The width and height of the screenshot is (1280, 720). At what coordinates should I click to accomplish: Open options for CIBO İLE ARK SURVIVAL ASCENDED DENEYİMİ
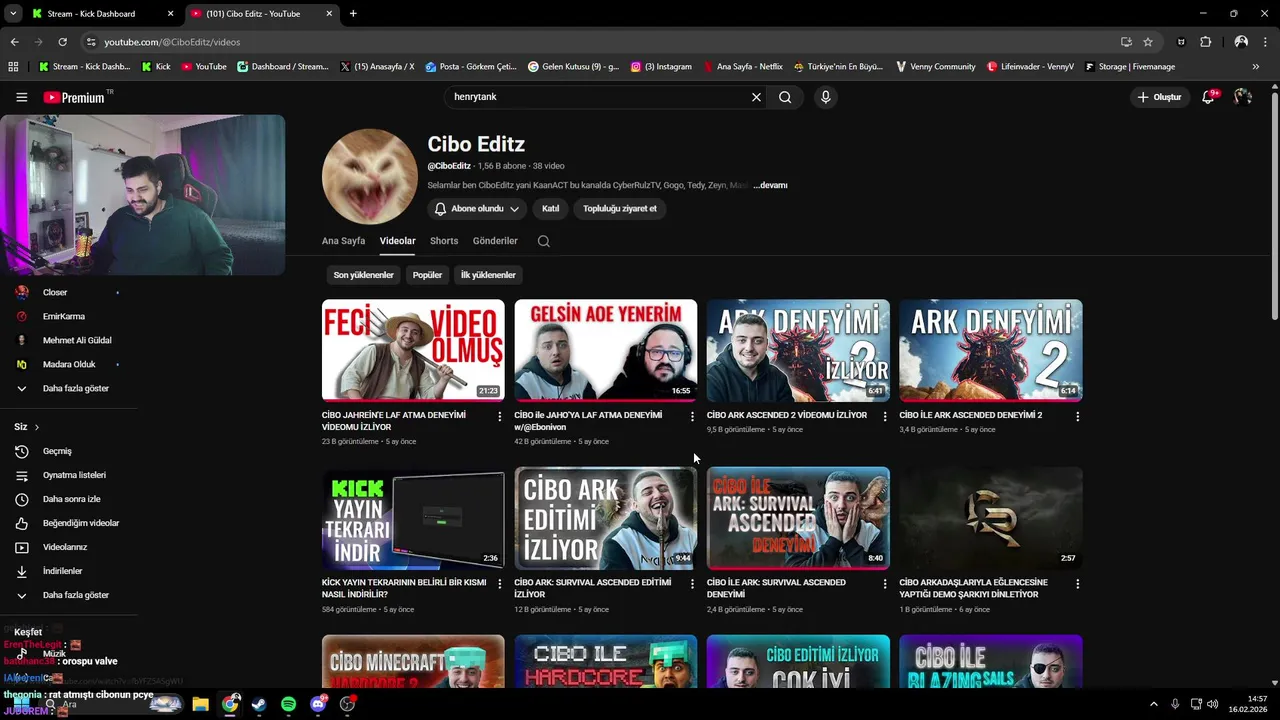point(885,584)
